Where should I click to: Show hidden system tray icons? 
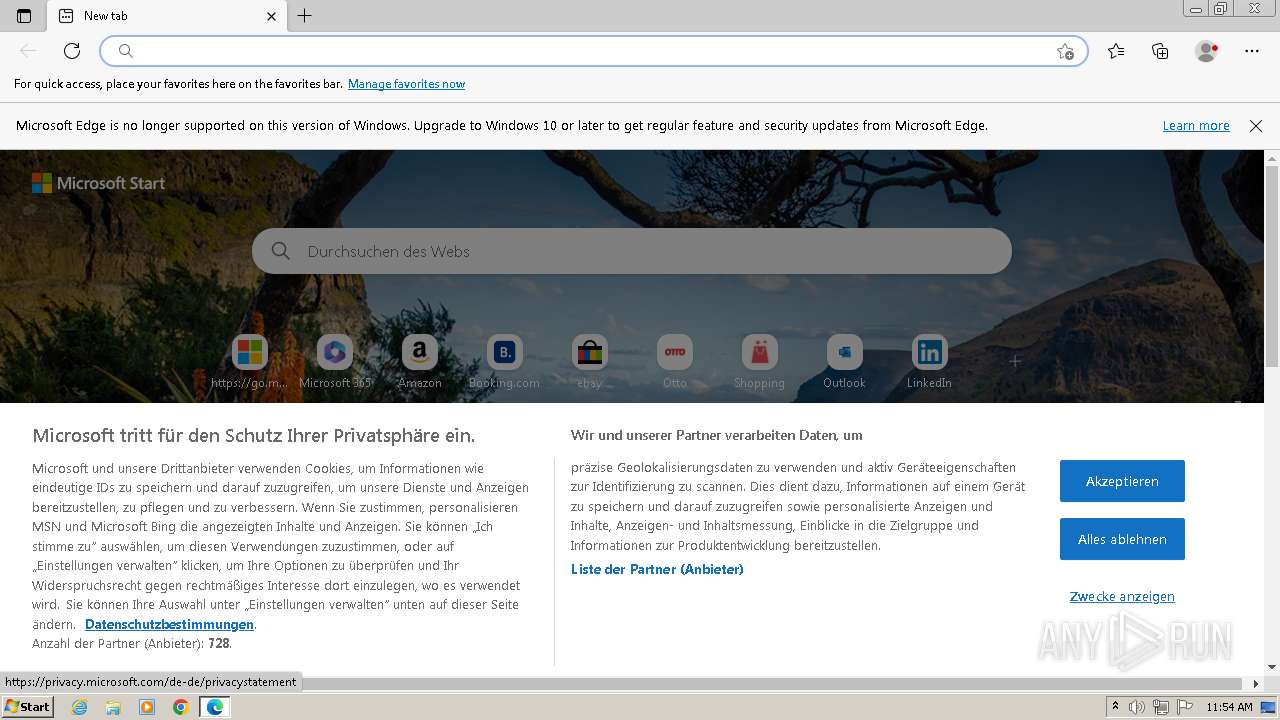pyautogui.click(x=1115, y=707)
